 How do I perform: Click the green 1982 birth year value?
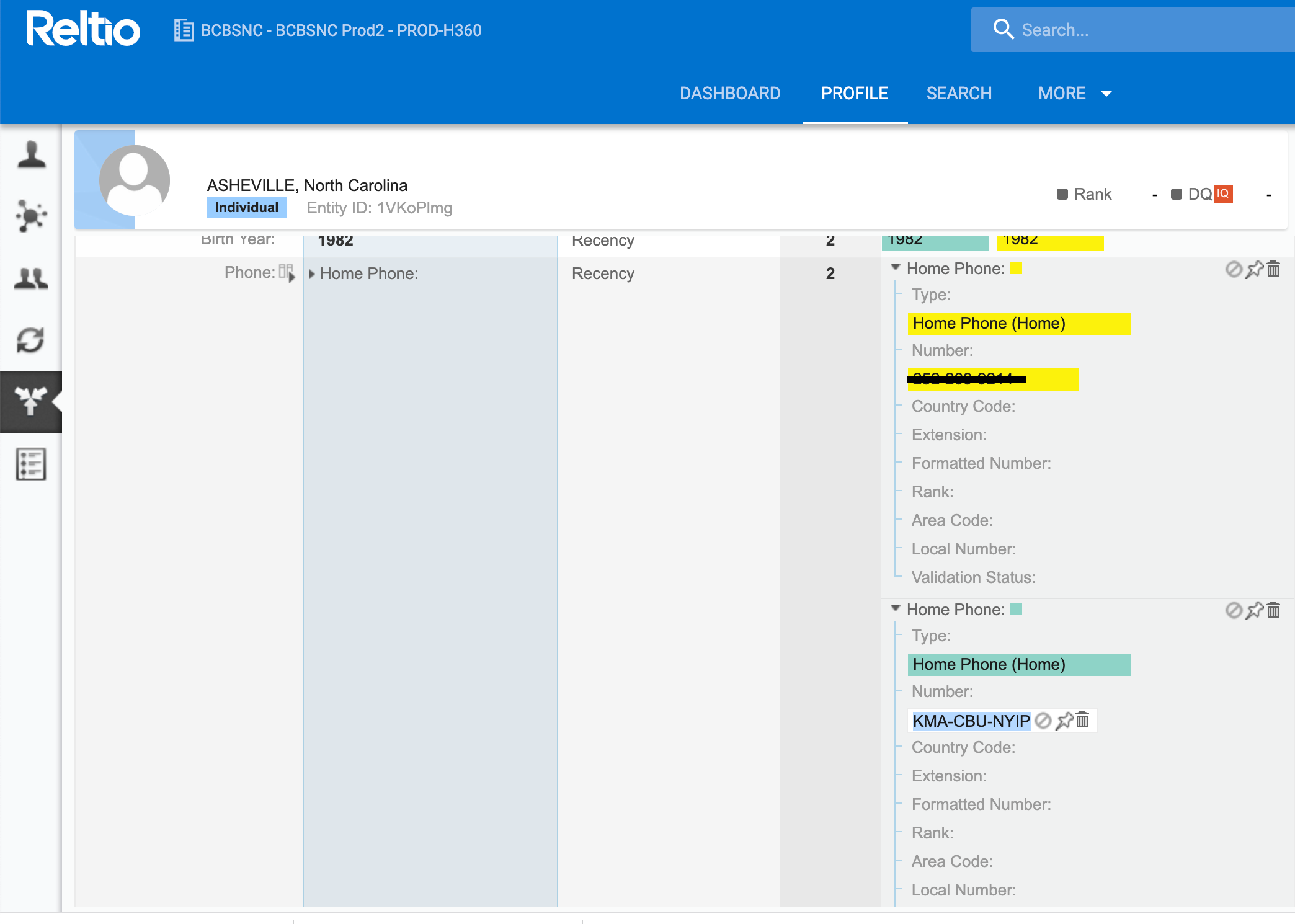pos(935,241)
